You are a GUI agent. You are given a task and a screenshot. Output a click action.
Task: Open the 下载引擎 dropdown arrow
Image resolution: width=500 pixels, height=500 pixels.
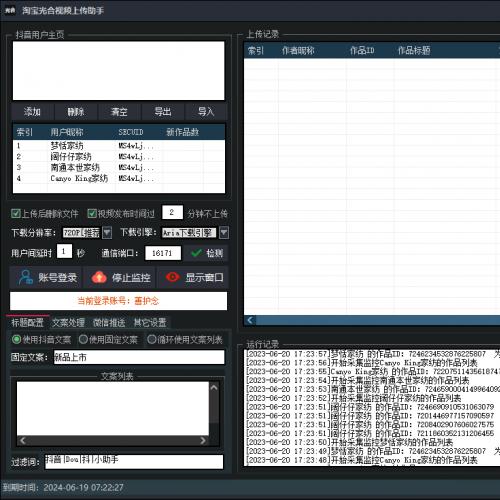224,232
